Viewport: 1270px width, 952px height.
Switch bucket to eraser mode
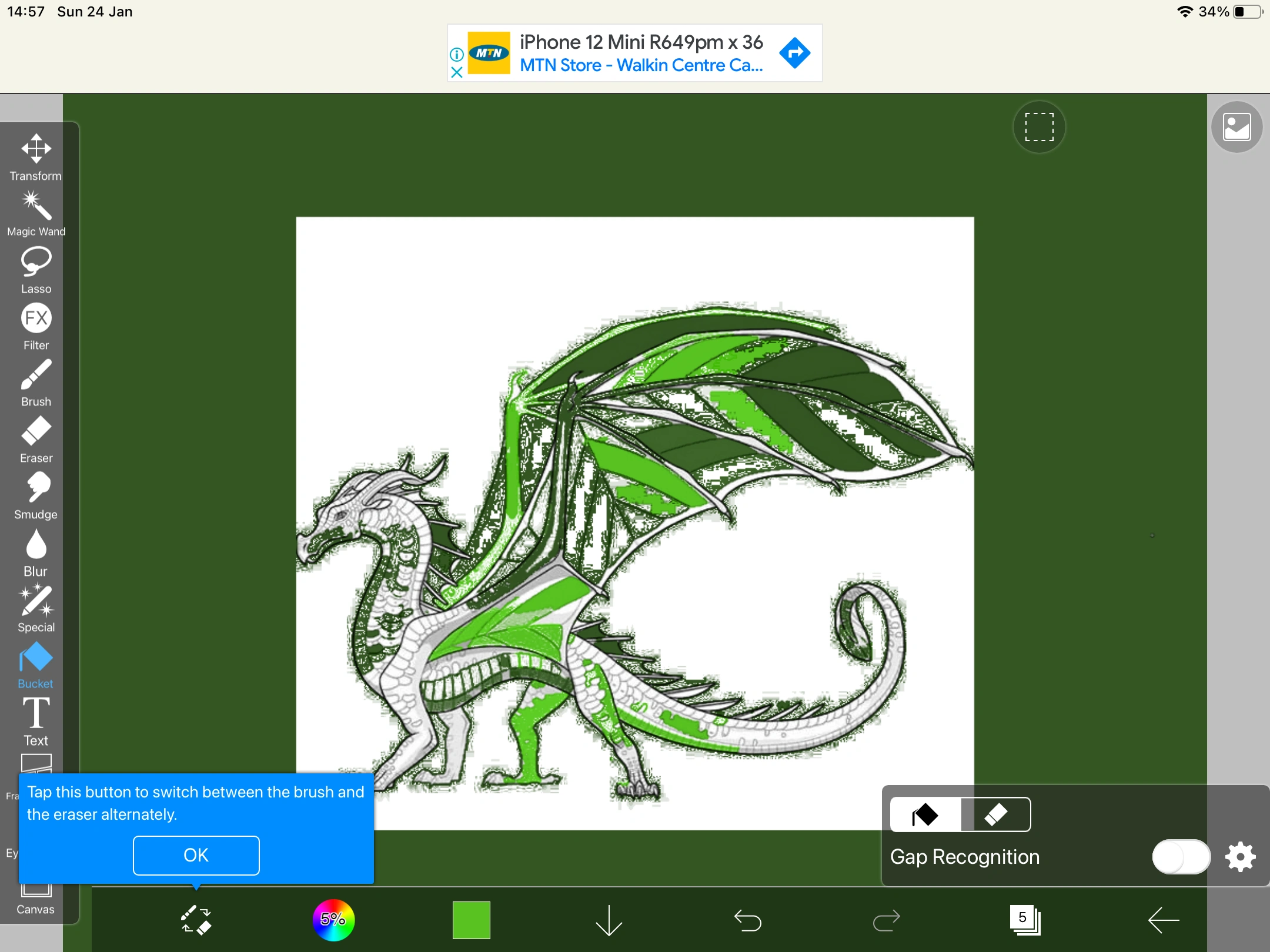(996, 814)
